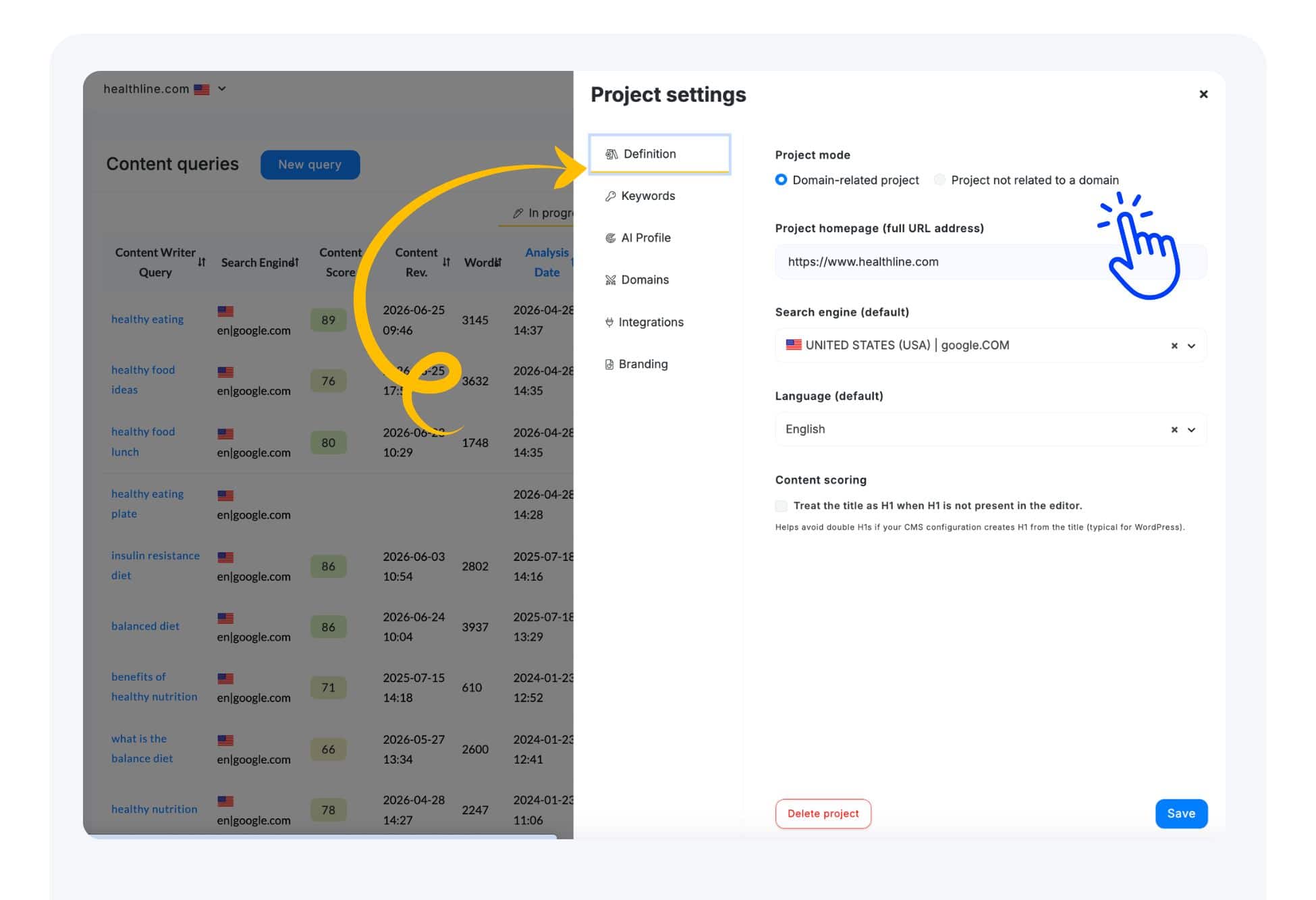This screenshot has width=1316, height=900.
Task: Open the Integrations settings tab
Action: pyautogui.click(x=644, y=322)
